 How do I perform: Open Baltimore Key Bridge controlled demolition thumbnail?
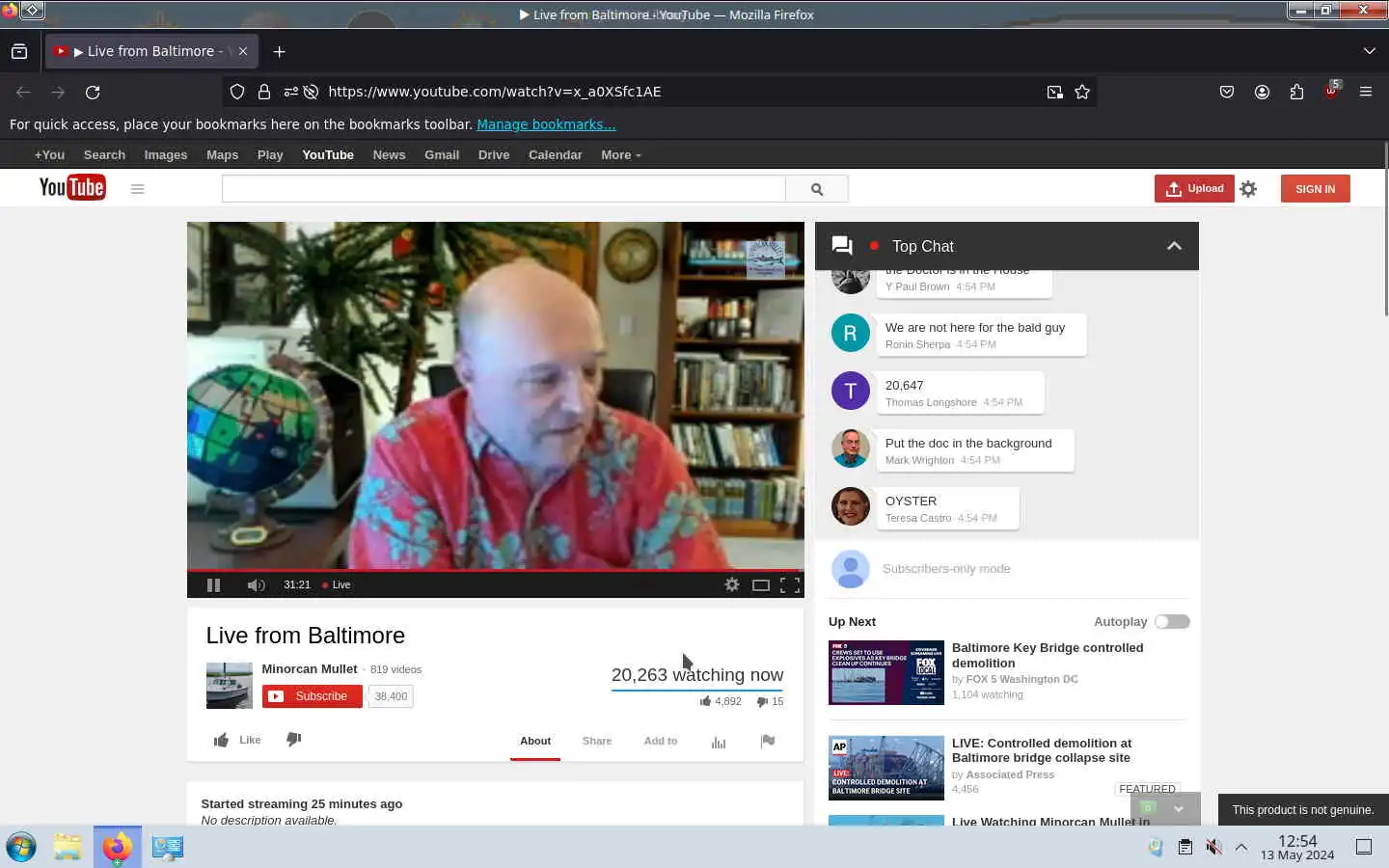point(885,672)
